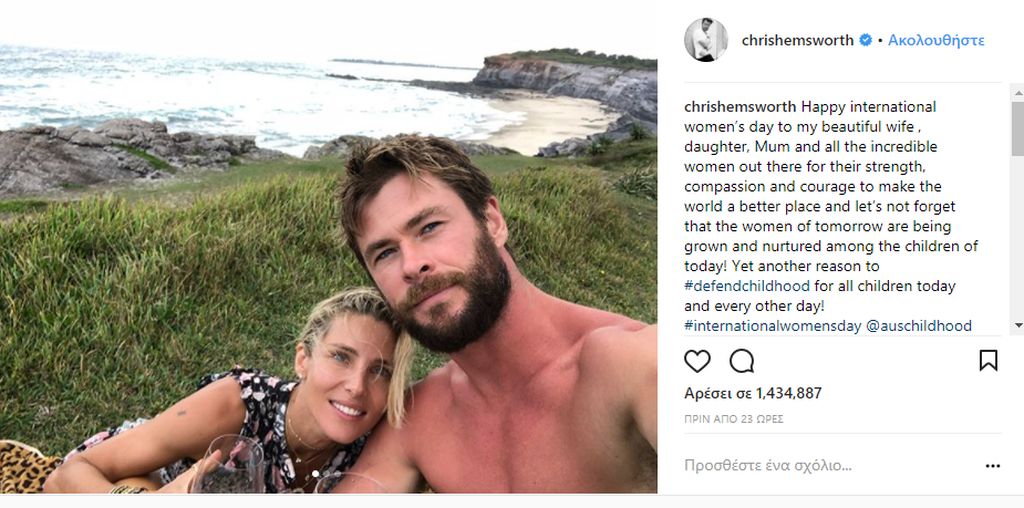Open comments via the speech bubble icon
Screen dimensions: 1024x508
tap(742, 360)
